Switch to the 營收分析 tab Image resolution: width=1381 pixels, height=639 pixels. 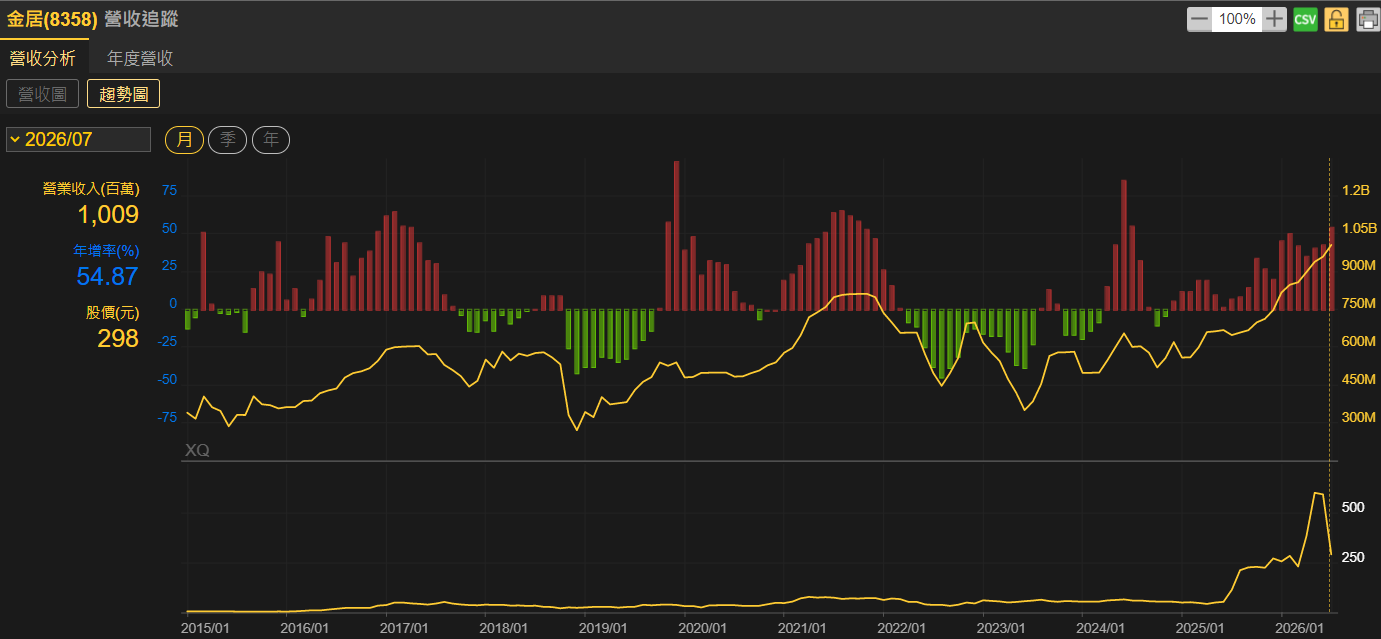pyautogui.click(x=42, y=58)
